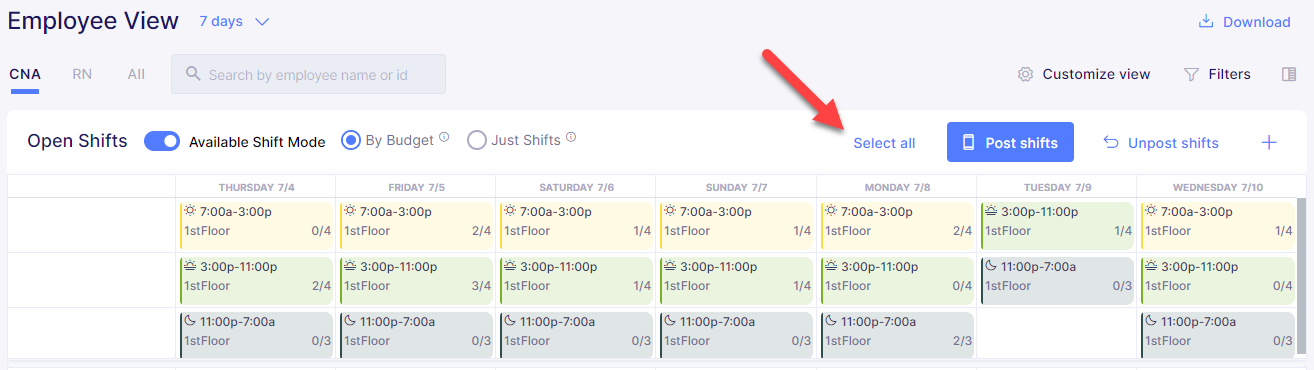Select the By Budget radio button
Image resolution: width=1314 pixels, height=370 pixels.
351,141
